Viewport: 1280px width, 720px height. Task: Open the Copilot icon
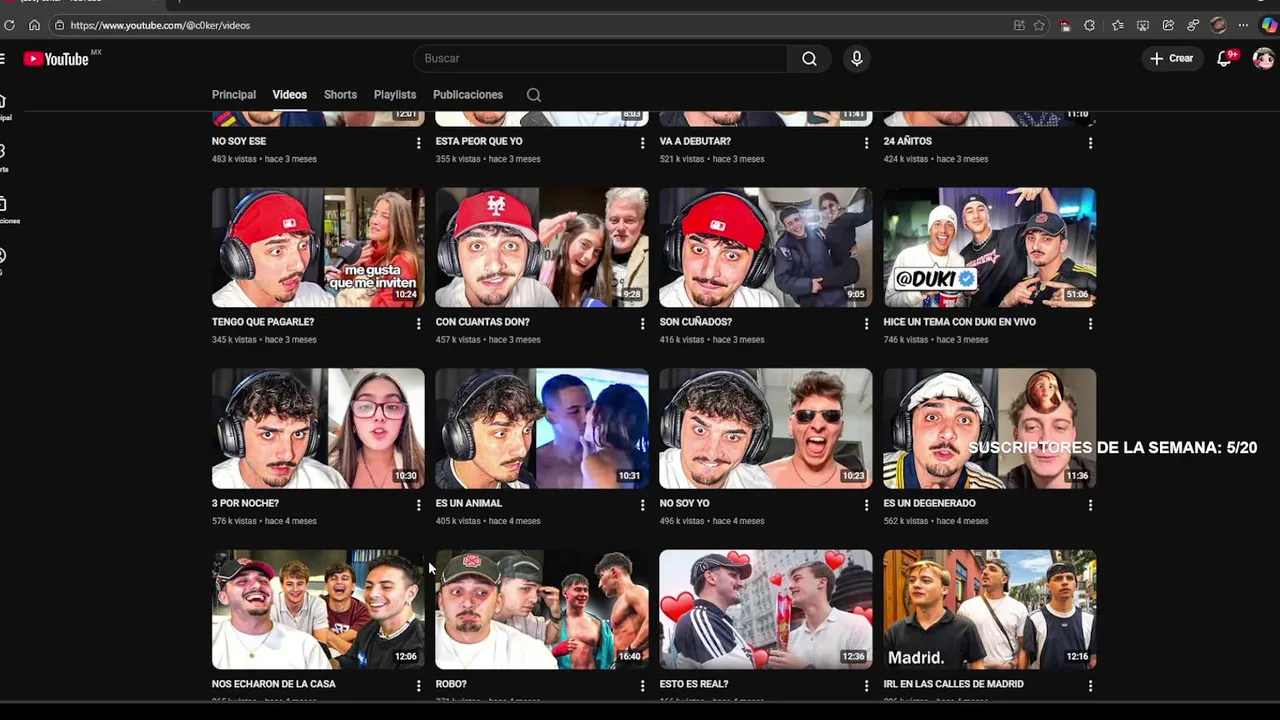coord(1268,26)
